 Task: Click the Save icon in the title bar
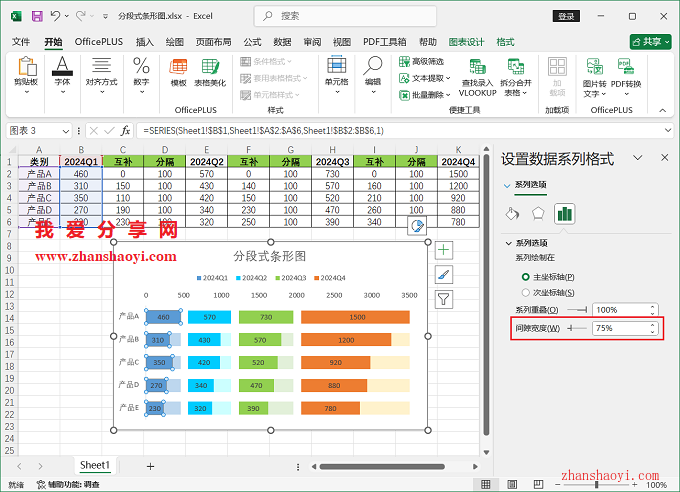click(37, 17)
